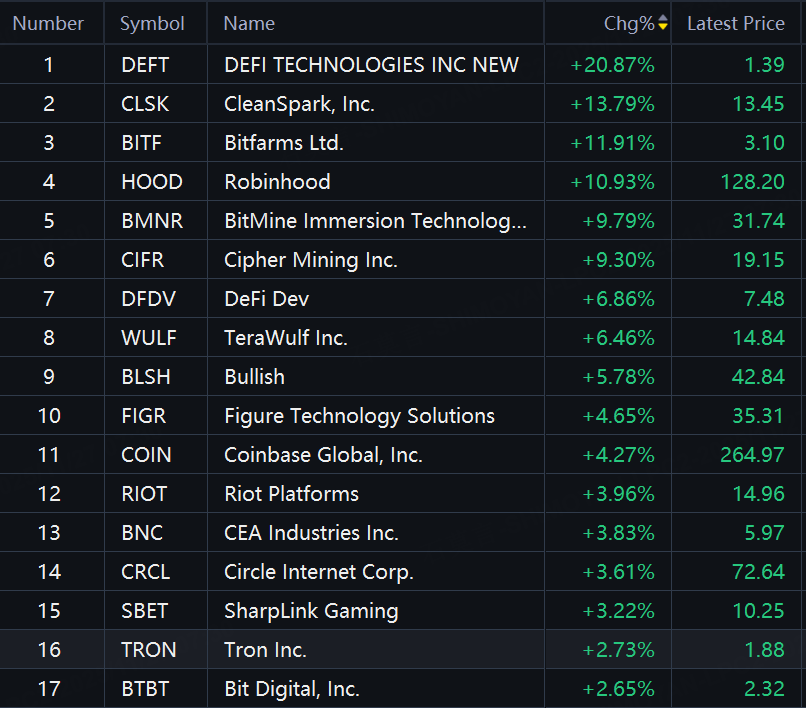
Task: Click the Number column header
Action: [x=48, y=24]
